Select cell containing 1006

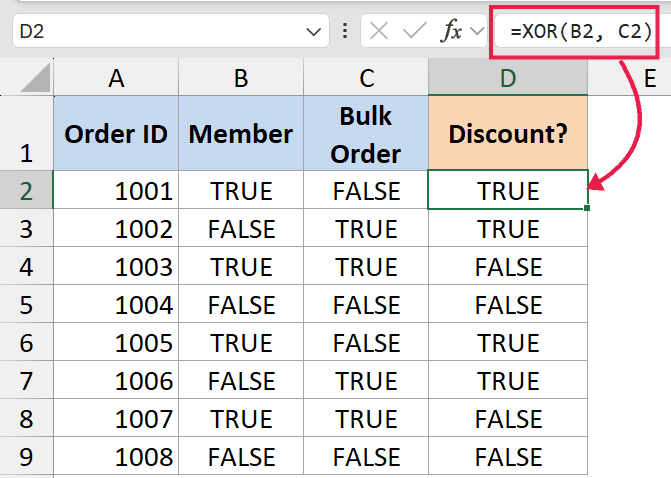pos(116,380)
